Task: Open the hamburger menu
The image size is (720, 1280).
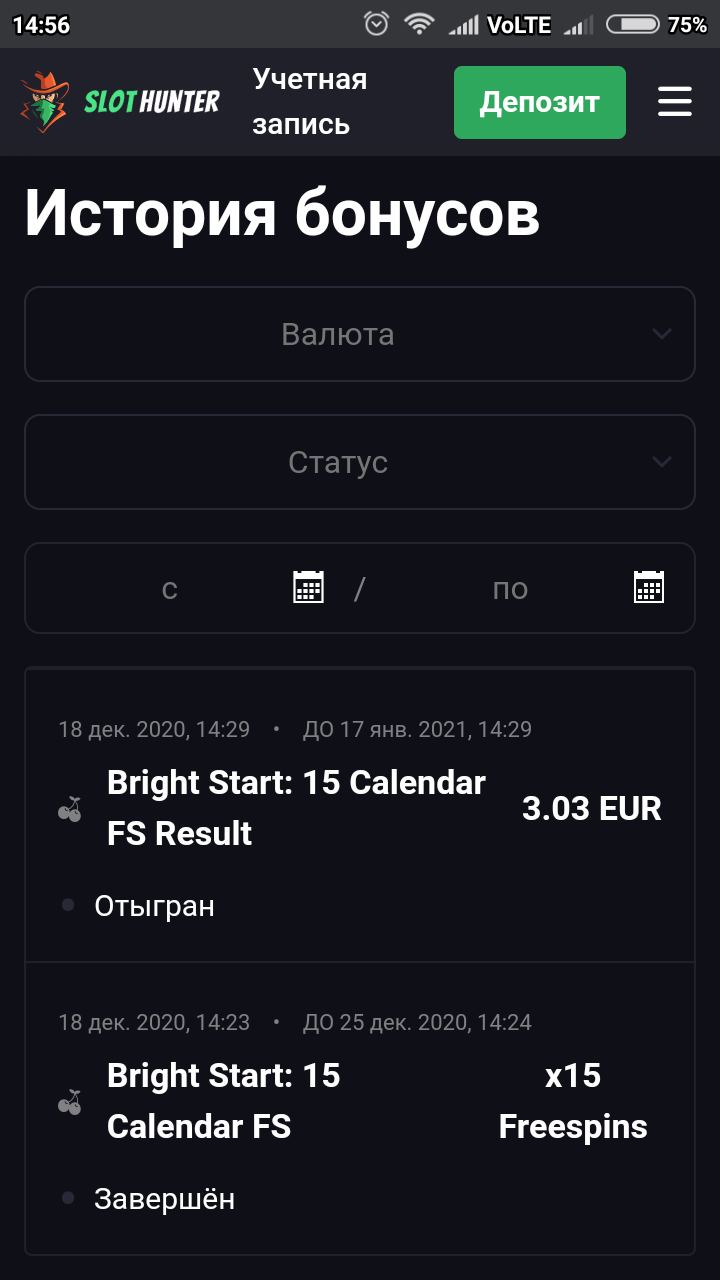Action: coord(675,102)
